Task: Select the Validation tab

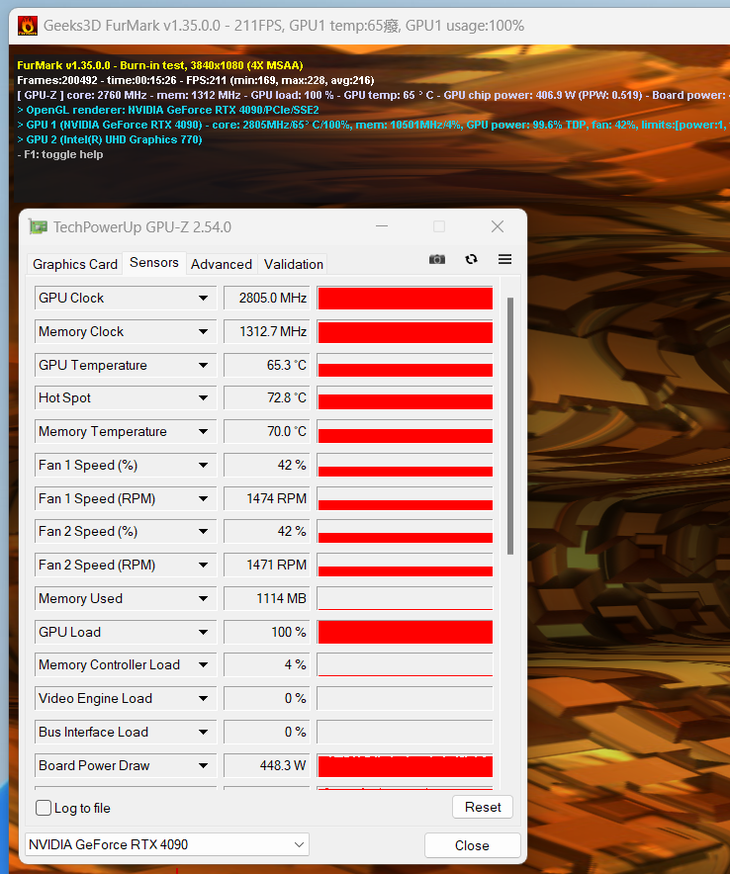Action: click(x=293, y=264)
